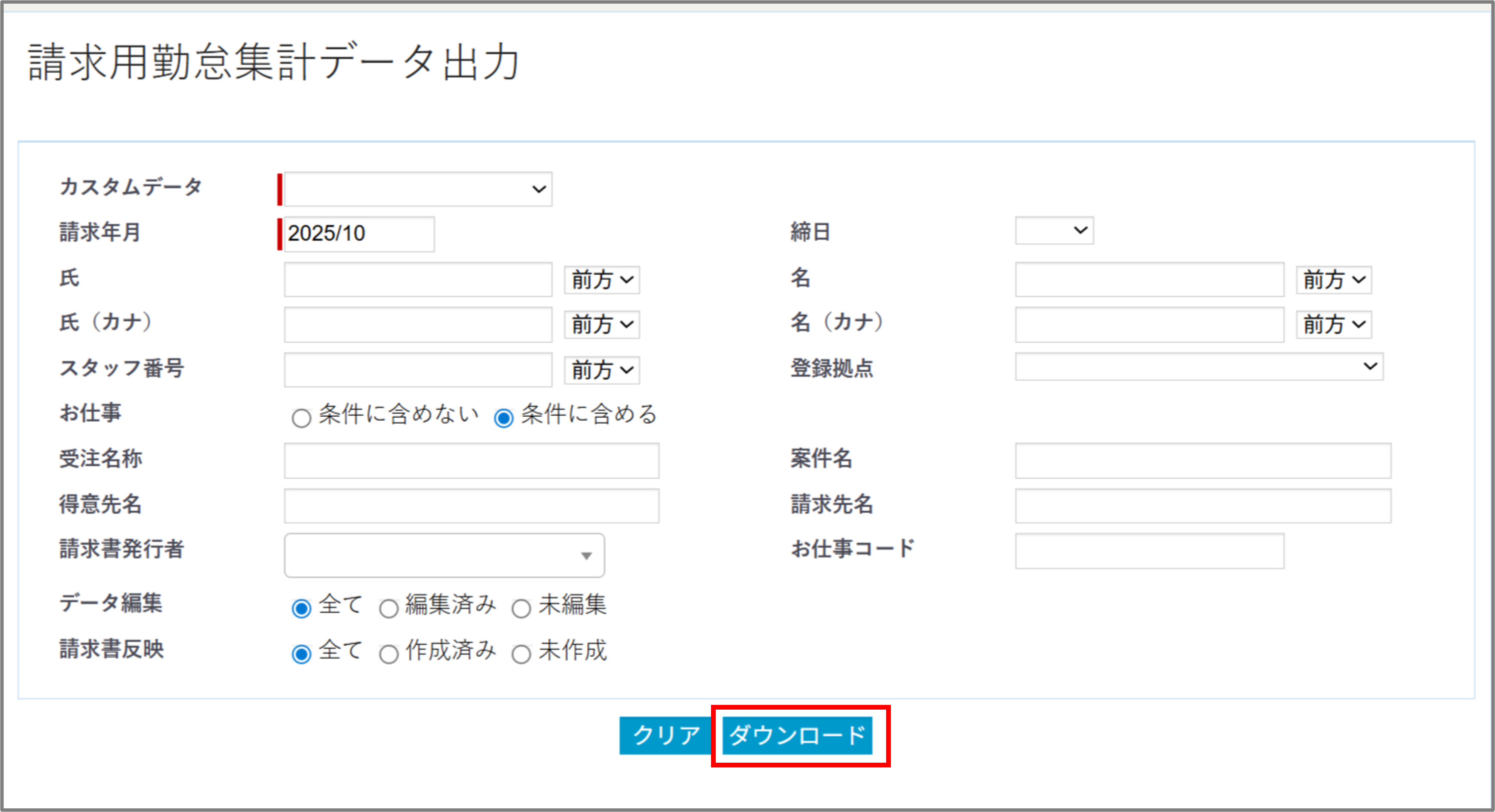Click the お仕事コード text input
Viewport: 1495px width, 812px height.
[1149, 551]
